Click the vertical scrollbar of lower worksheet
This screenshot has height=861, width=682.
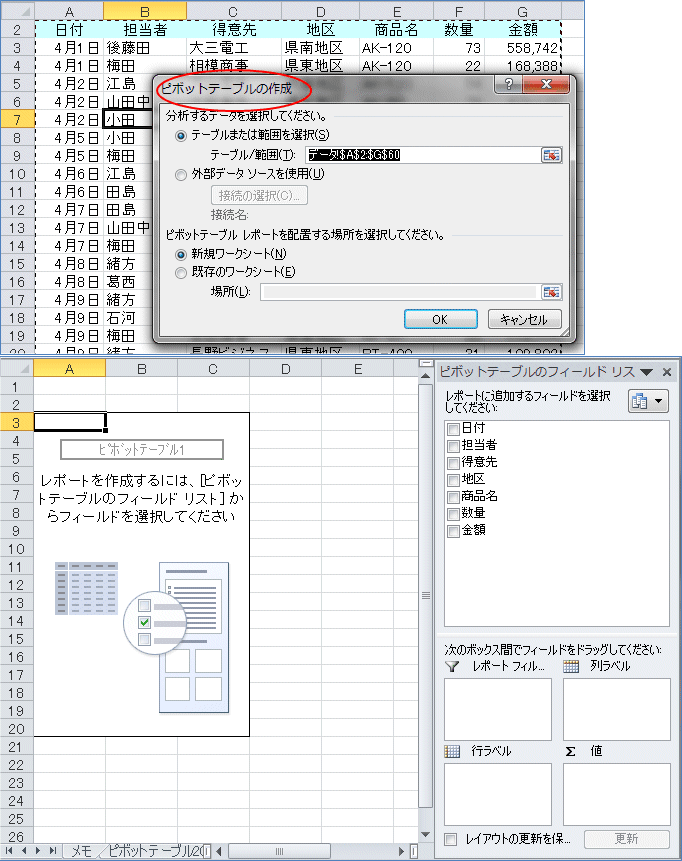pyautogui.click(x=426, y=596)
